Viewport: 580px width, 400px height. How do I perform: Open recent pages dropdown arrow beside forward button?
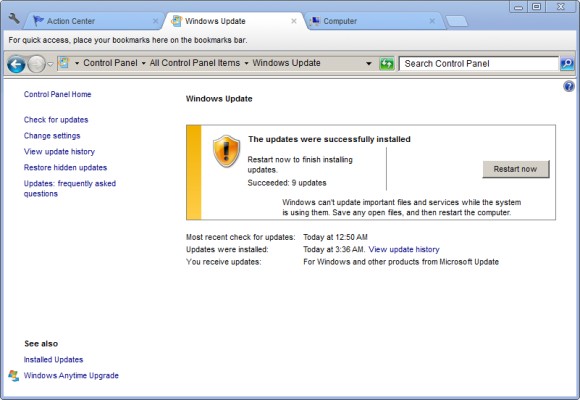[x=50, y=64]
